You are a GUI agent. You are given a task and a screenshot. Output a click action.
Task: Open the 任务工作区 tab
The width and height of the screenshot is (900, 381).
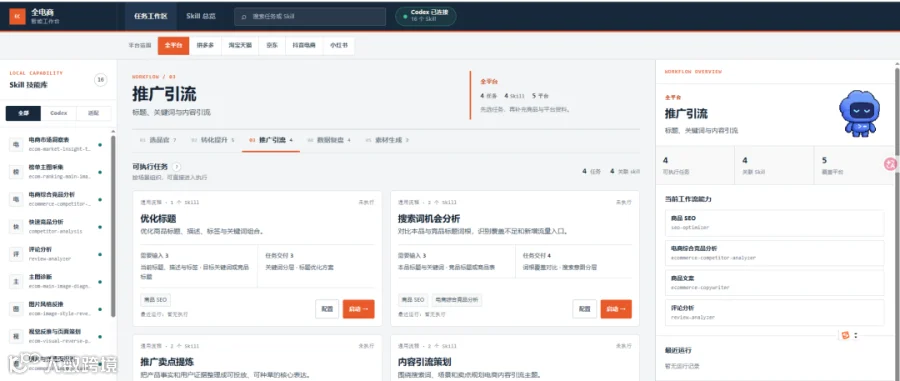pos(151,16)
